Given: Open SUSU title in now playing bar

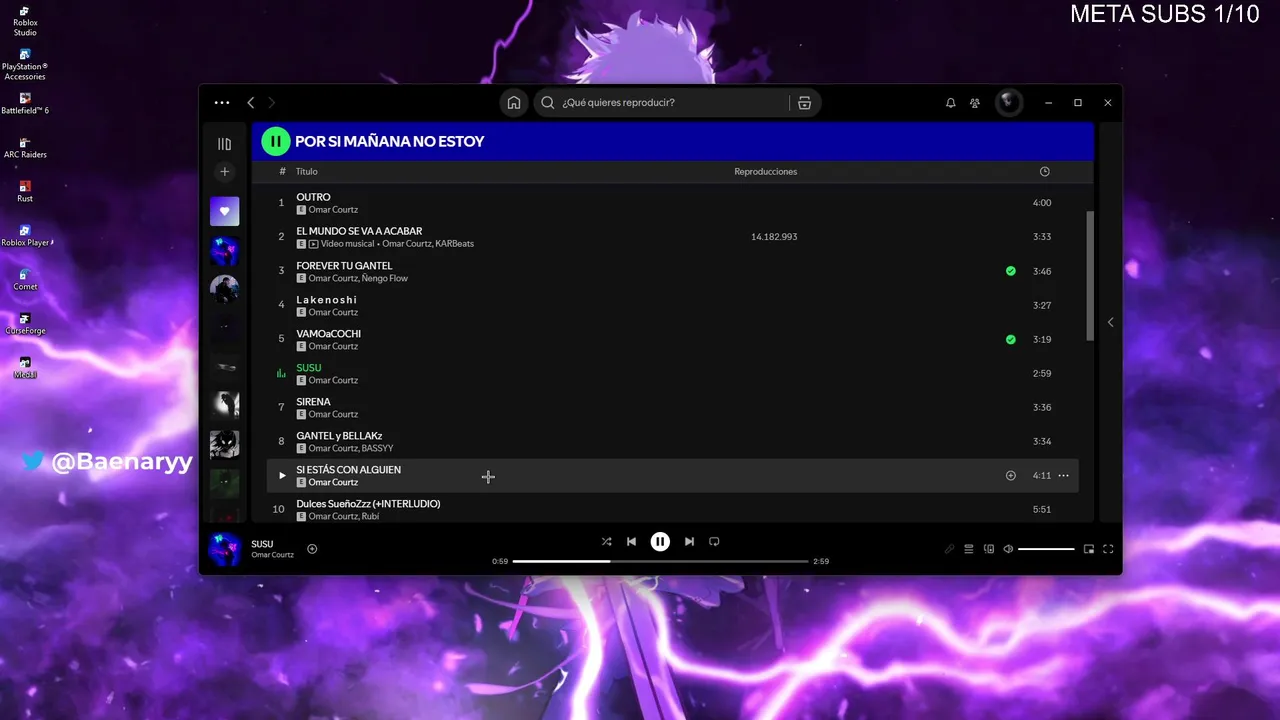Looking at the screenshot, I should pyautogui.click(x=262, y=544).
